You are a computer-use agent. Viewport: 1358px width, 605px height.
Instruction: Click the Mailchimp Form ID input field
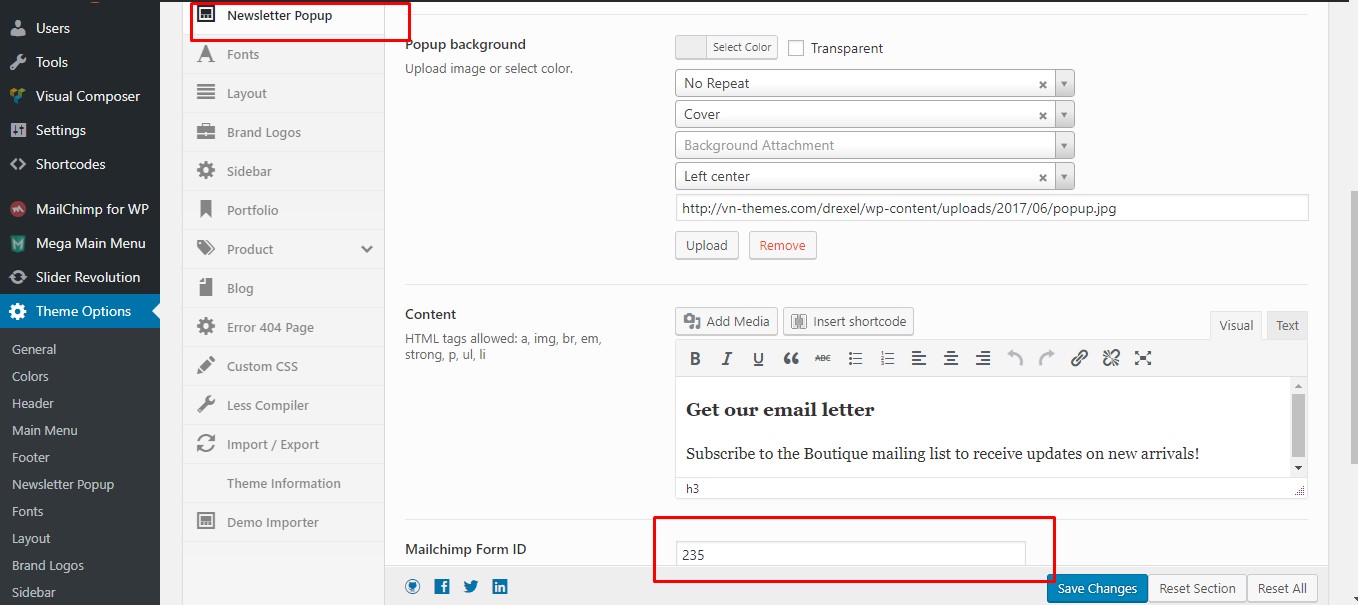(x=851, y=554)
